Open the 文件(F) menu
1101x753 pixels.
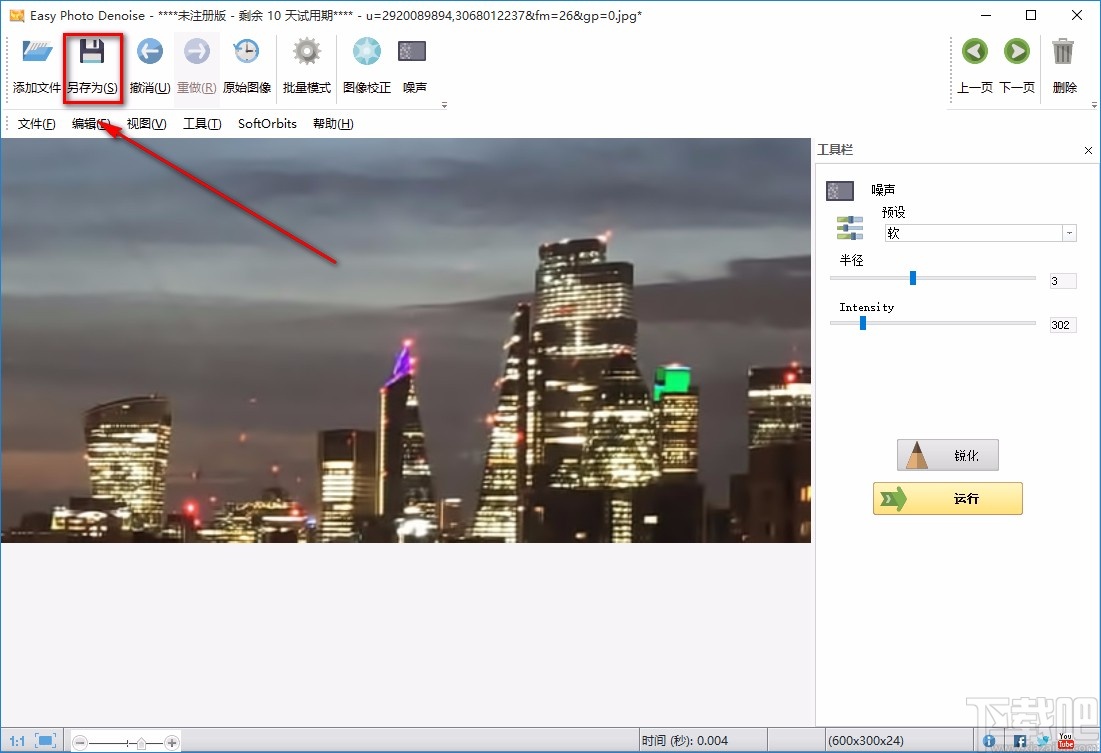pyautogui.click(x=37, y=124)
